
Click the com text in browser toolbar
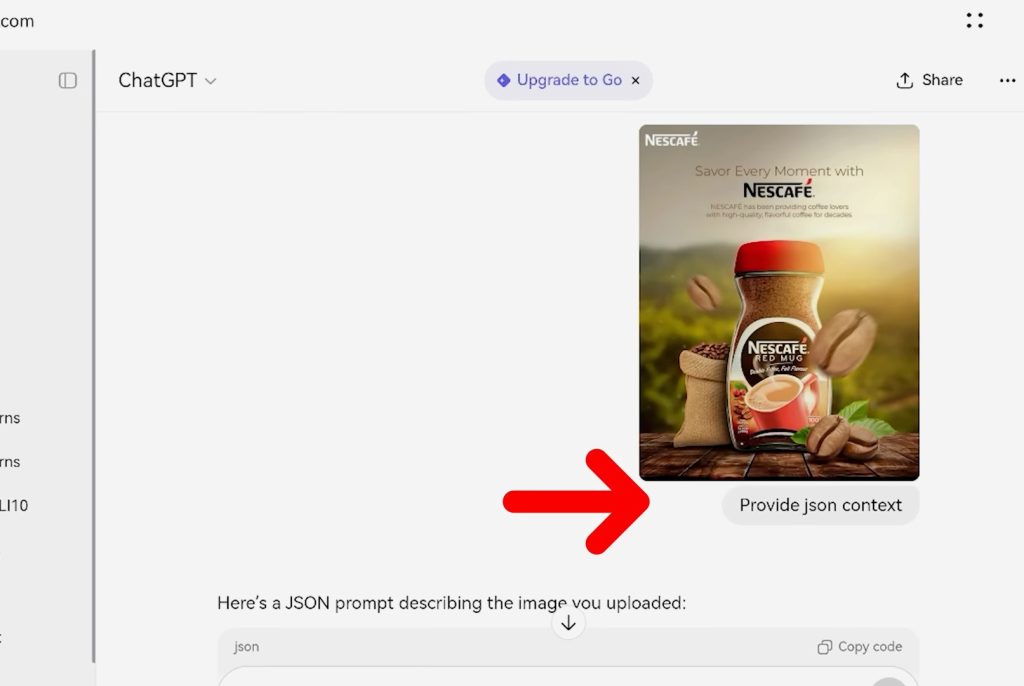(x=18, y=20)
